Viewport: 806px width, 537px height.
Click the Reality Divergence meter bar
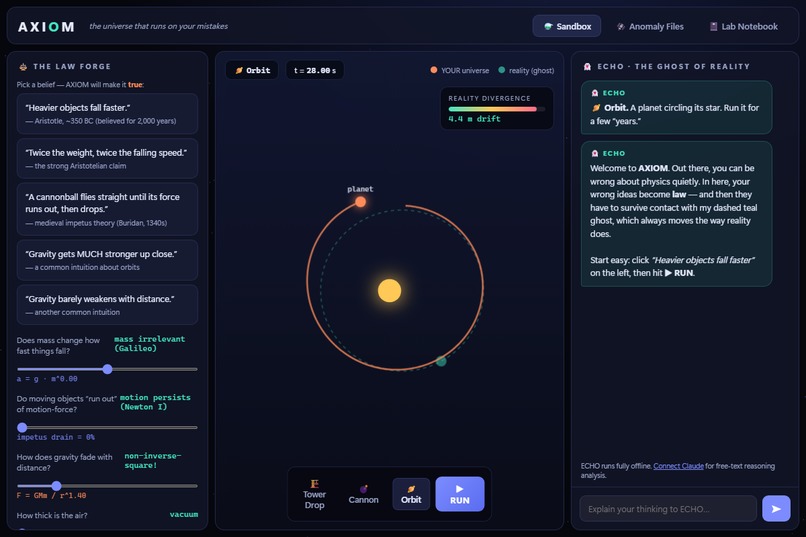click(x=496, y=109)
